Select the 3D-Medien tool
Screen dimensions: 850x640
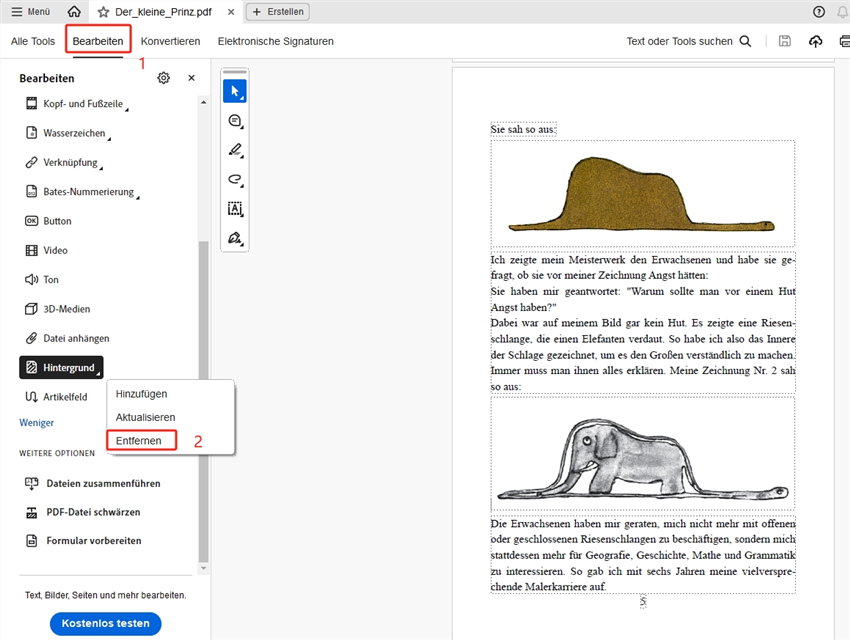coord(57,308)
